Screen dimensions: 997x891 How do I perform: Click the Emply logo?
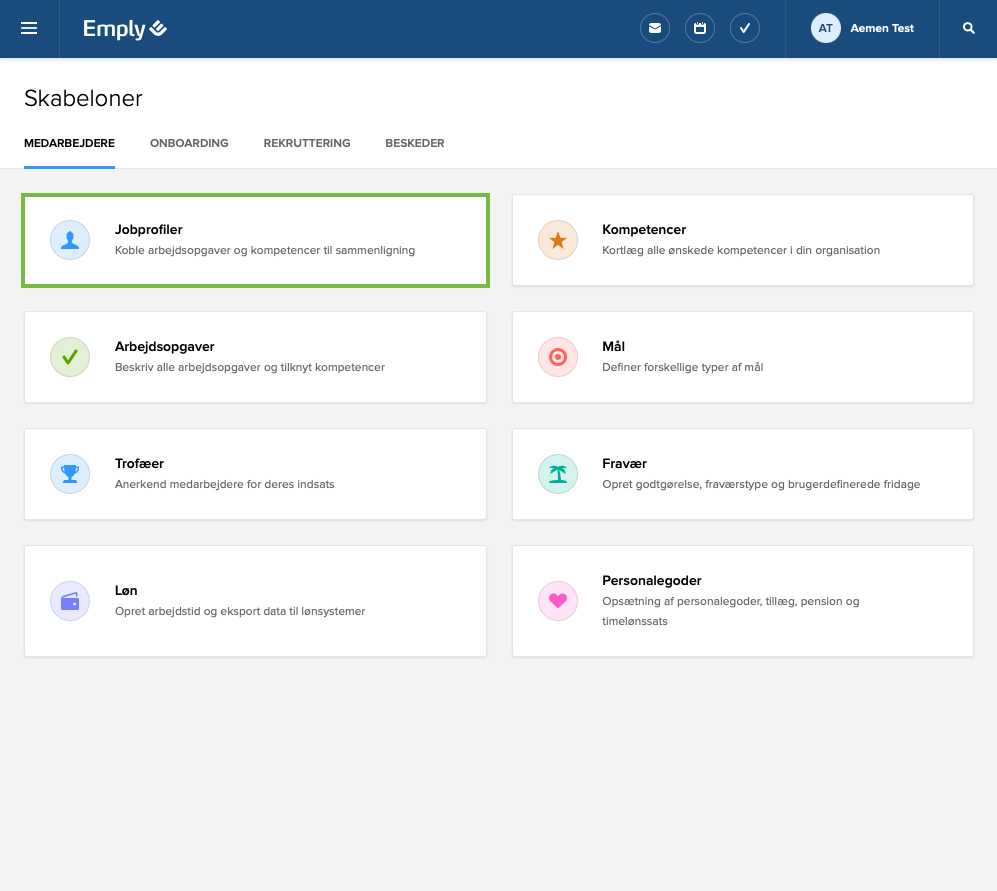(x=125, y=29)
